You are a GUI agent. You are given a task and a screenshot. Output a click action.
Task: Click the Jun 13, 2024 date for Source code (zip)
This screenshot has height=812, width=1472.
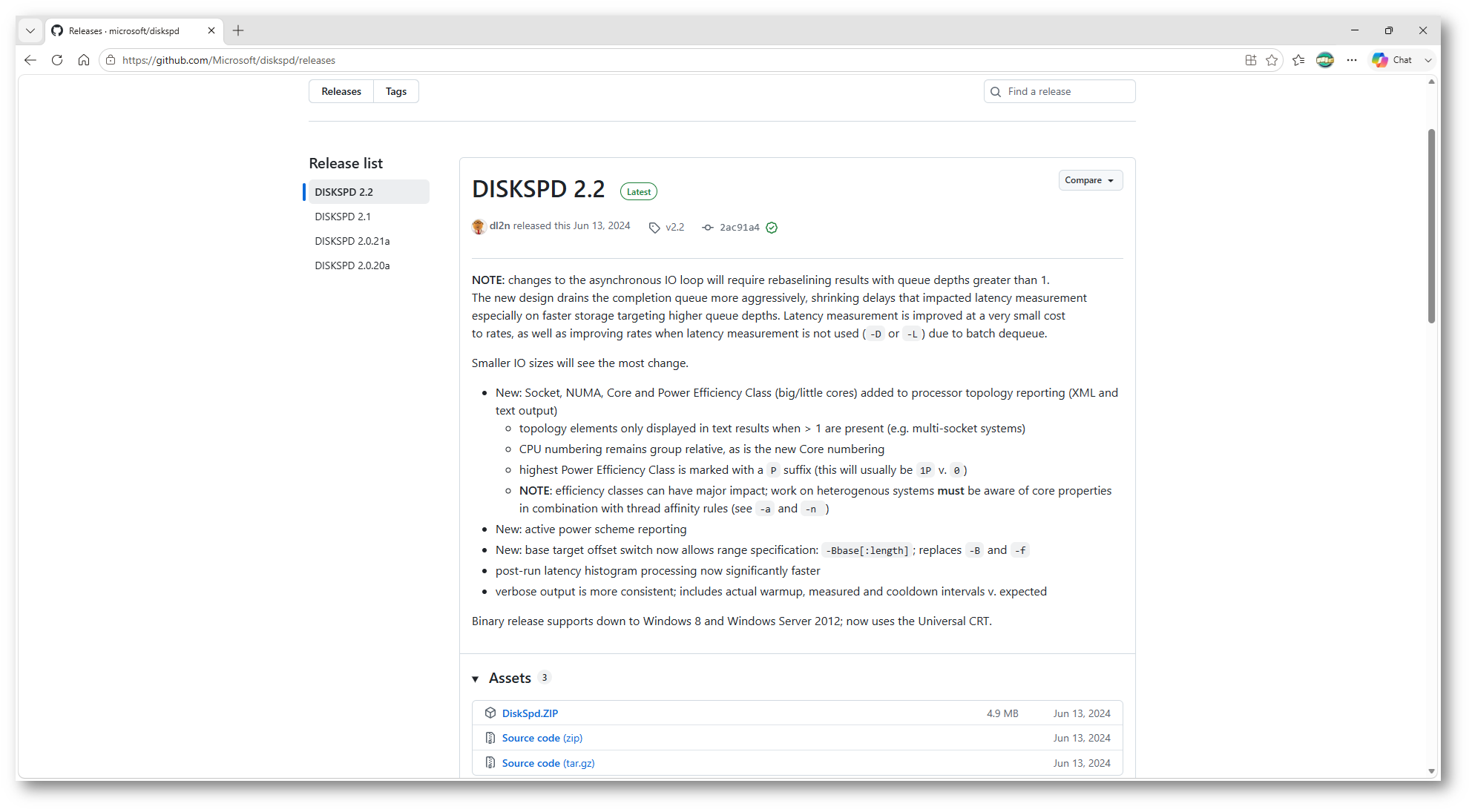coord(1082,738)
